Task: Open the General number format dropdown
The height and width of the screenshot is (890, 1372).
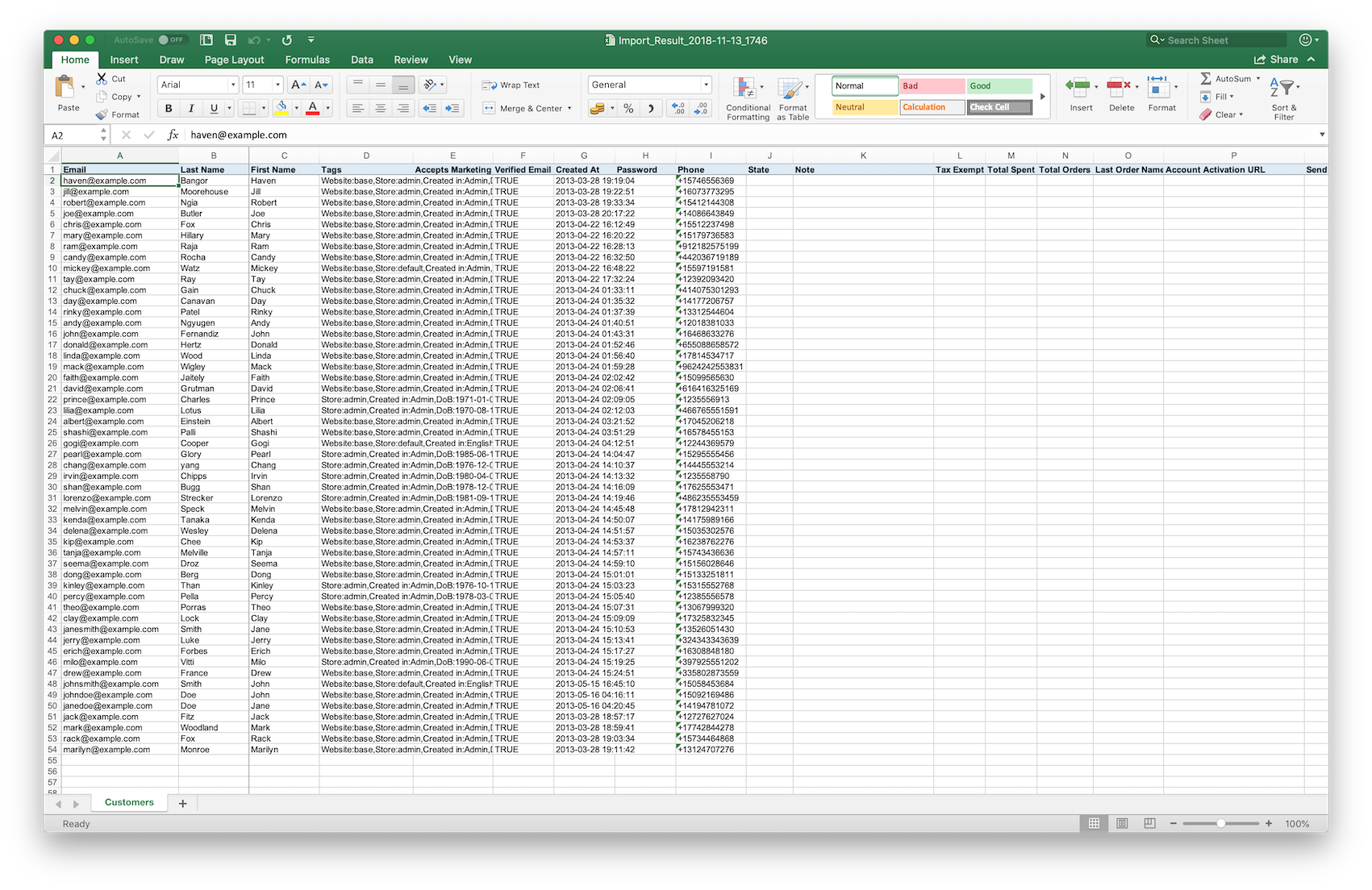Action: (706, 85)
